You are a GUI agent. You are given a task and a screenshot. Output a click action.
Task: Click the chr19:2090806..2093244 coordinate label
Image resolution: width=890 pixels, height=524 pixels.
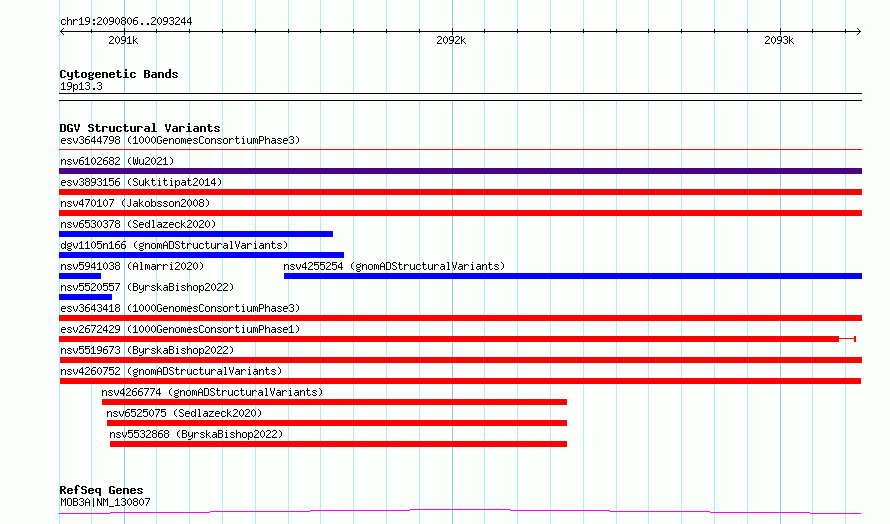[x=126, y=21]
